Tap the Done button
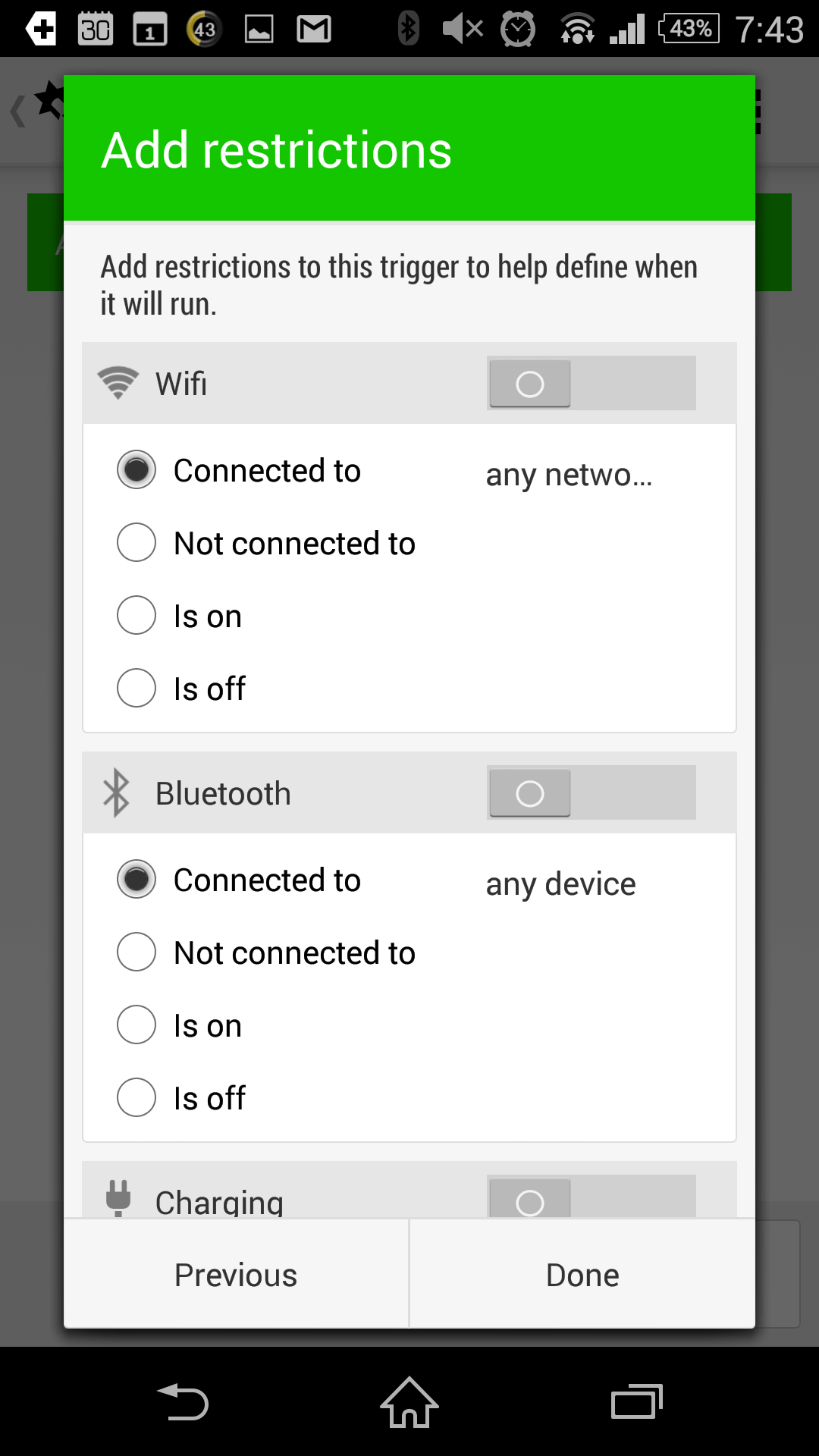Viewport: 819px width, 1456px height. tap(582, 1275)
